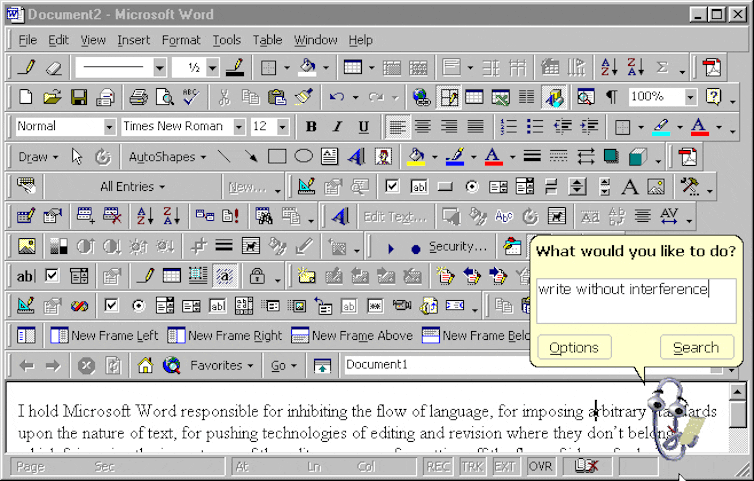
Task: Open the Zoom dropdown showing 100%
Action: 691,97
